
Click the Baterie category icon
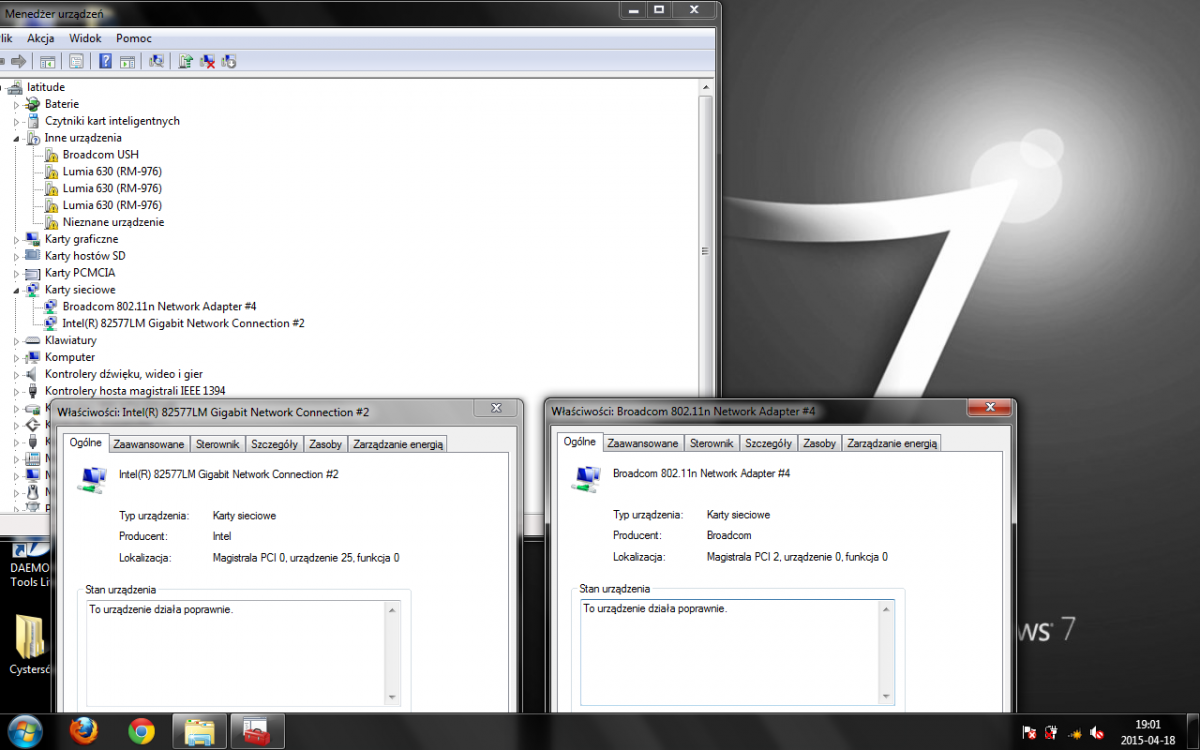tap(33, 104)
